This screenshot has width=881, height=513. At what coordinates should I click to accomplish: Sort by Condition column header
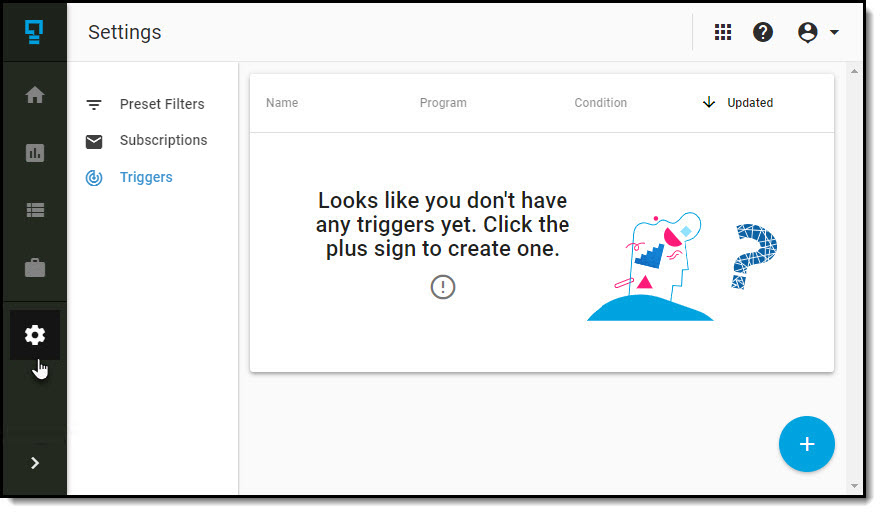(x=600, y=103)
